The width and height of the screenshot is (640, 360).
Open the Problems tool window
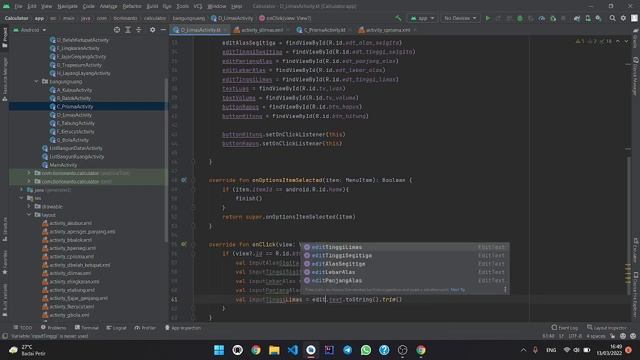coord(53,328)
